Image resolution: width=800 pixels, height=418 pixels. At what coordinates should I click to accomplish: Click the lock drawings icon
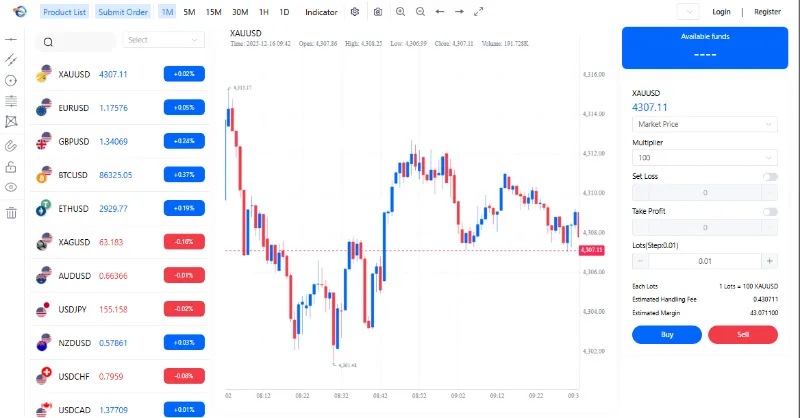[x=11, y=167]
